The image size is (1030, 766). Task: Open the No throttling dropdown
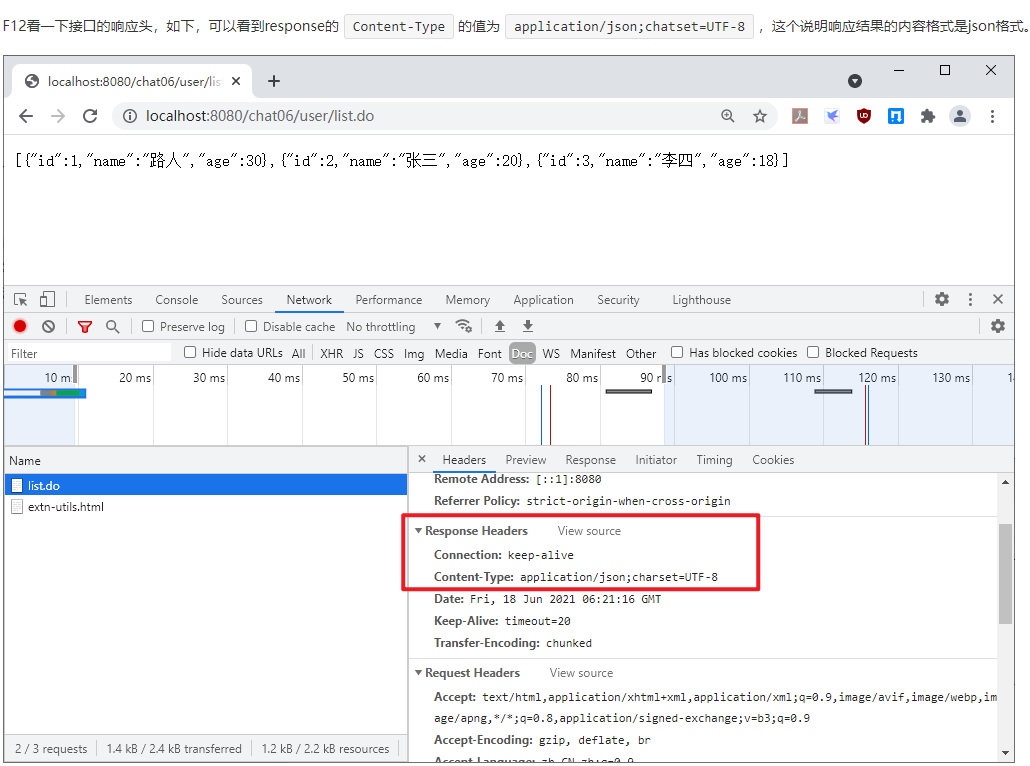(393, 326)
